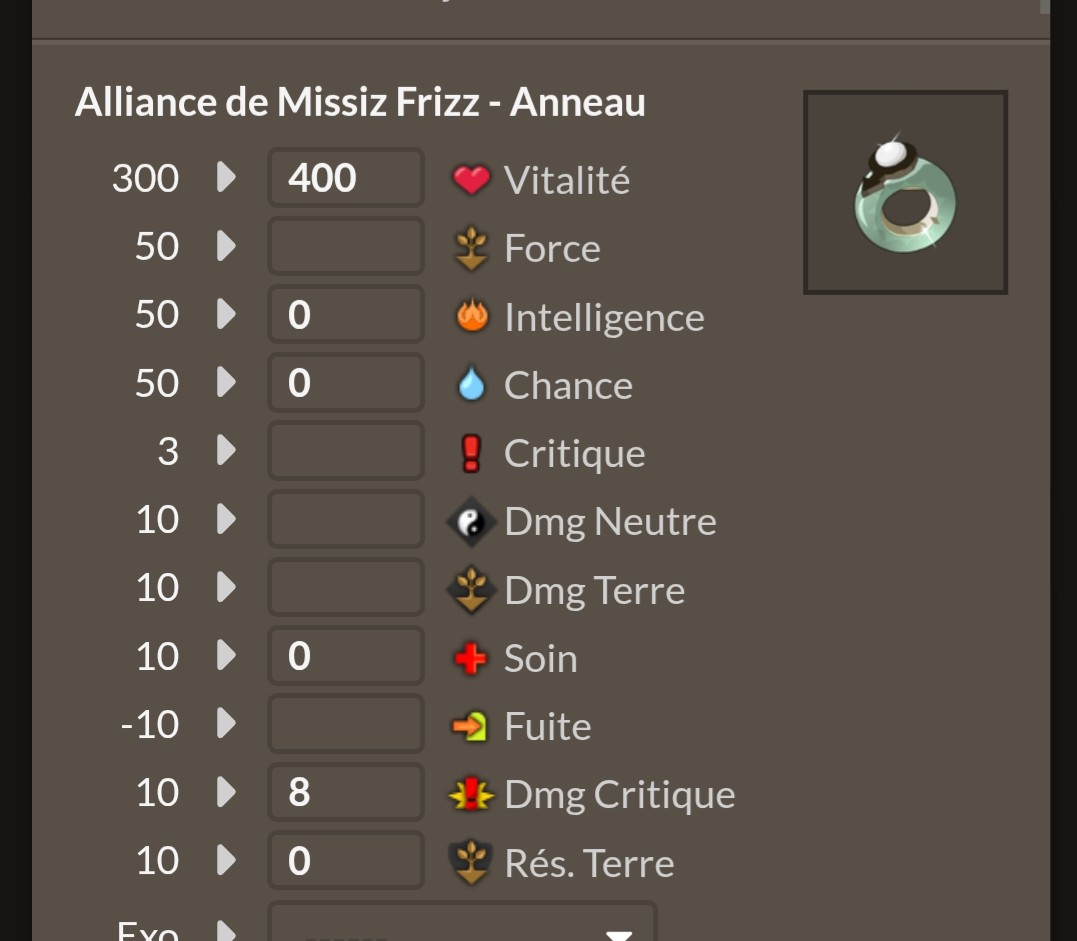Click the empty Dmg Terre input box
The width and height of the screenshot is (1077, 941).
[345, 587]
